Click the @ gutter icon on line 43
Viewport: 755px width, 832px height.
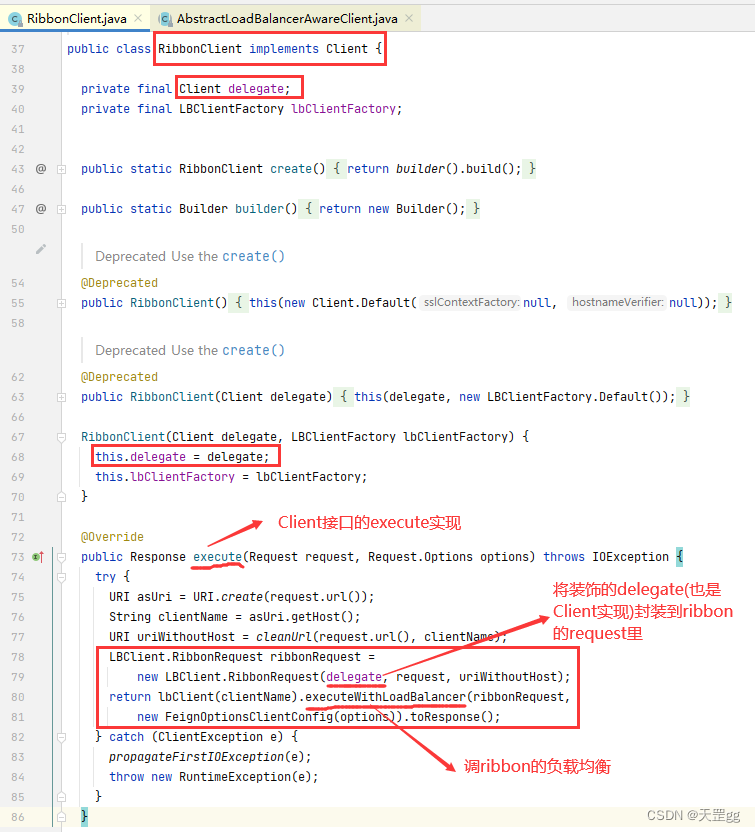pos(41,169)
